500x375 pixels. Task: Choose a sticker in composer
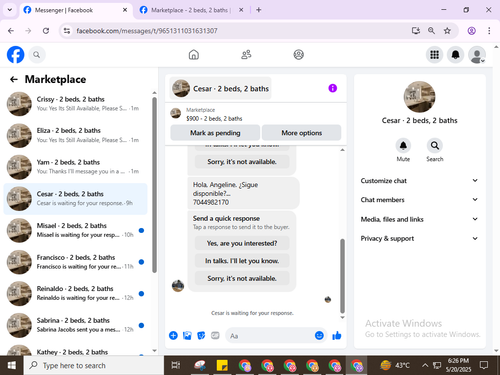[201, 335]
